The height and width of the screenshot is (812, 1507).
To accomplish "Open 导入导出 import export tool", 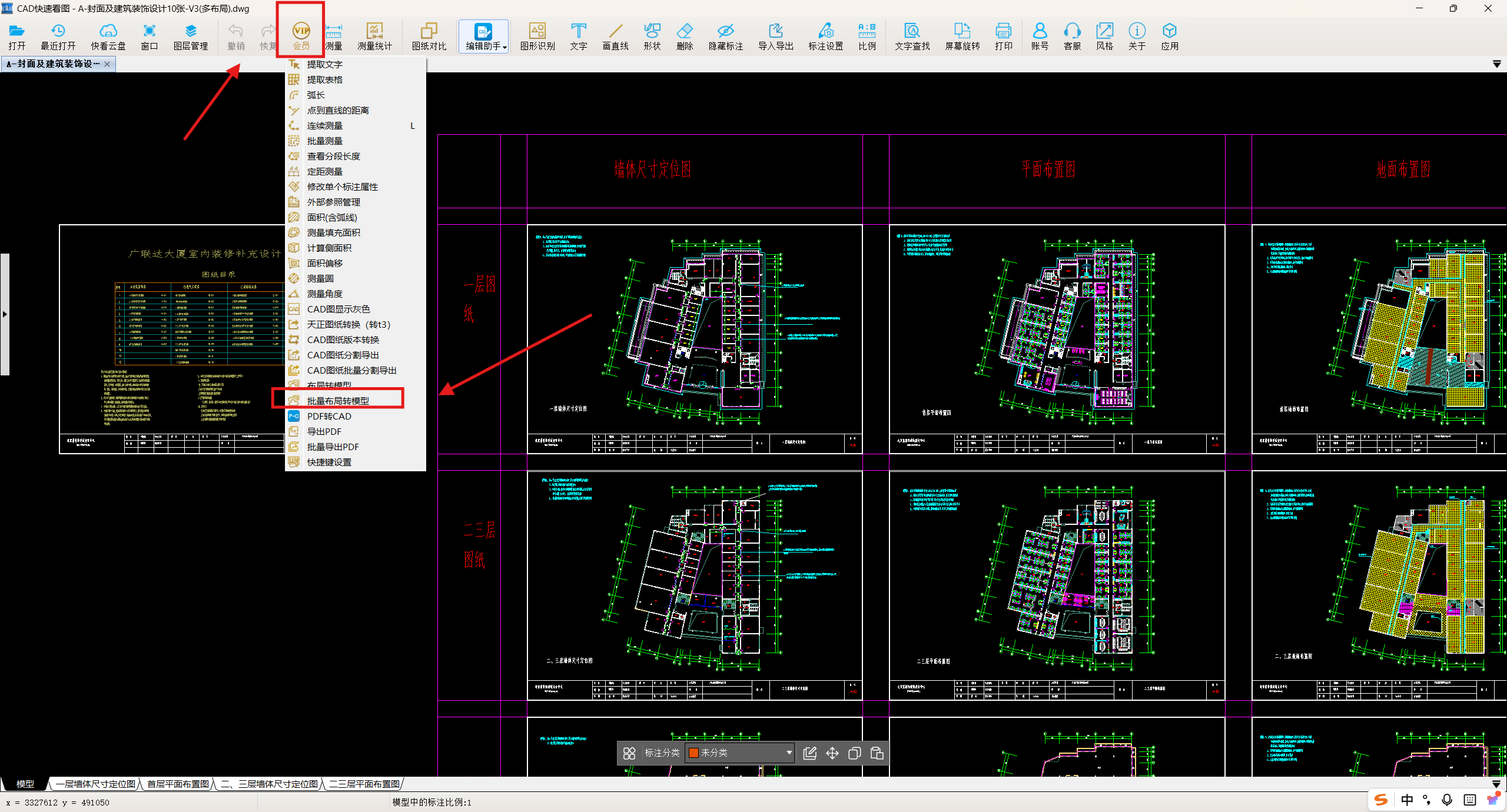I will (776, 36).
